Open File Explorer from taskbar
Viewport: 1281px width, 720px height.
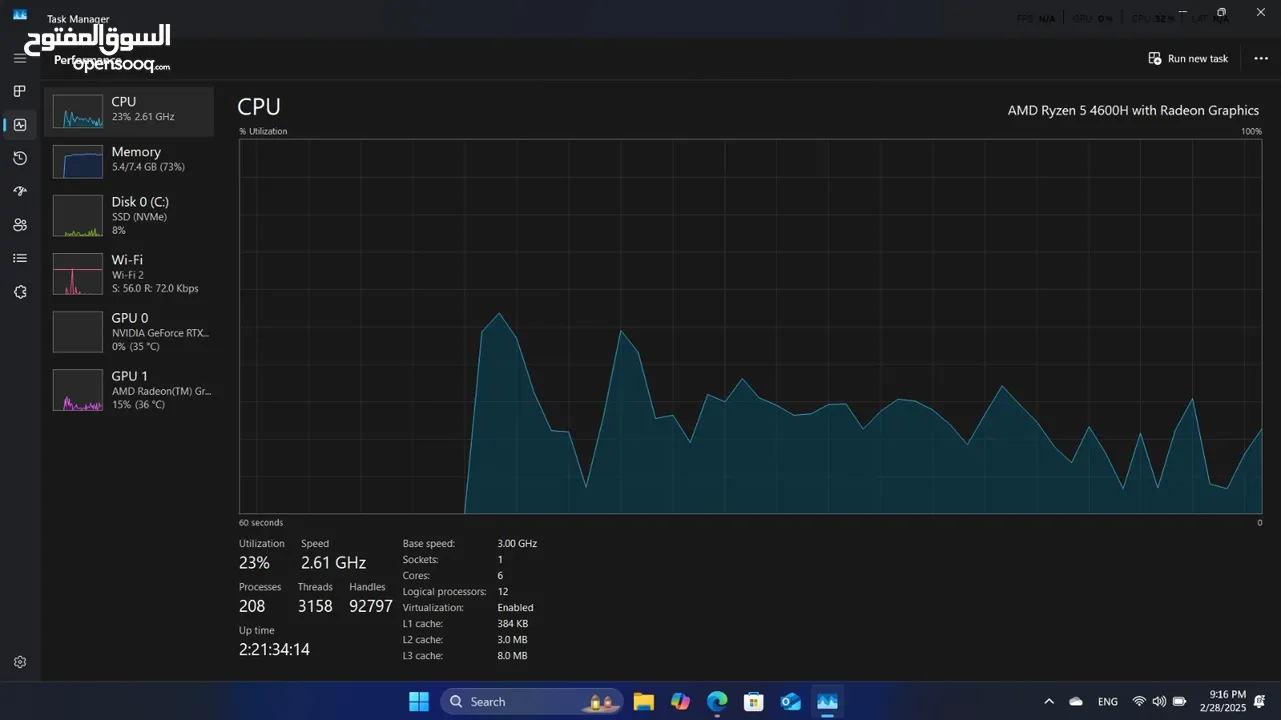tap(643, 701)
